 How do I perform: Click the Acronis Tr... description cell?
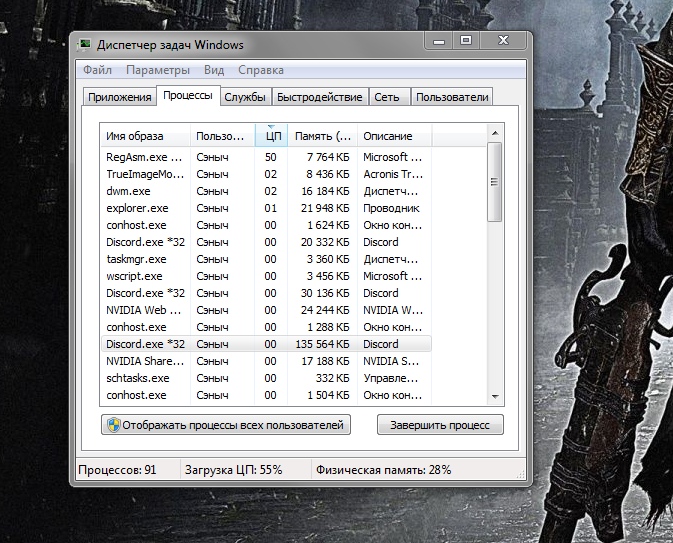[393, 174]
